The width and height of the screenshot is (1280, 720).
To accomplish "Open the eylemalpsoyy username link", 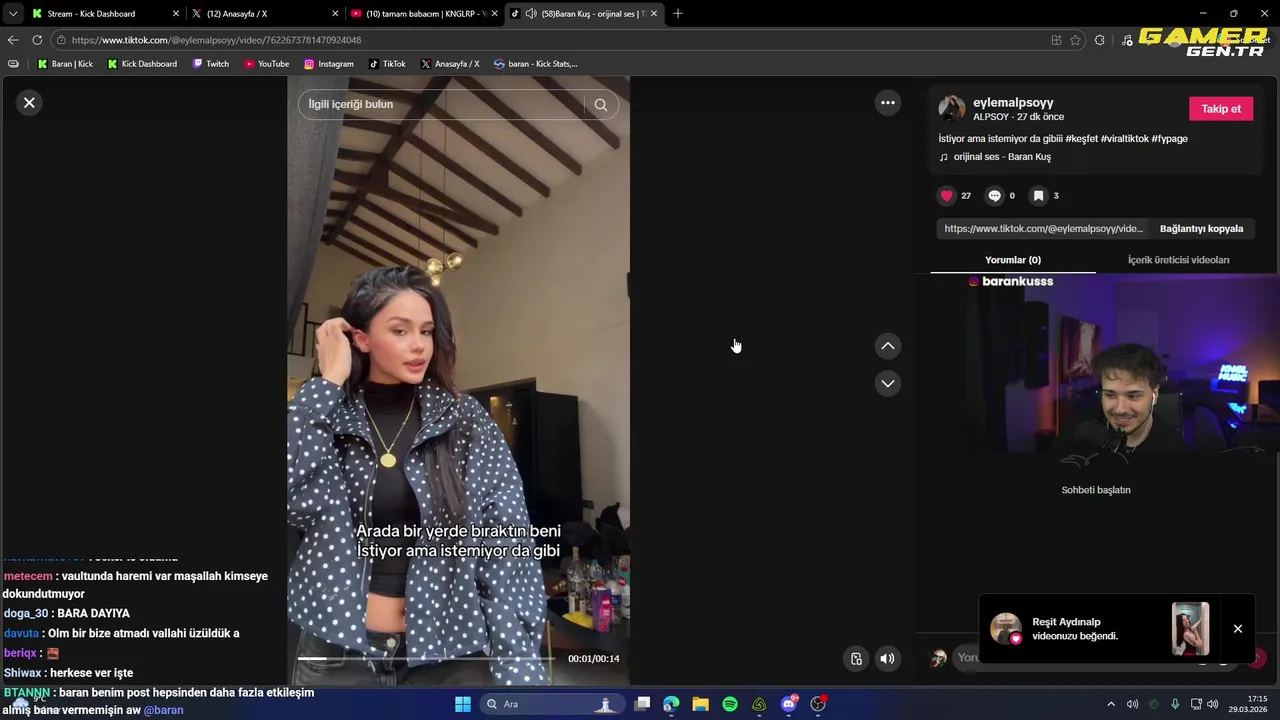I will pos(1013,102).
